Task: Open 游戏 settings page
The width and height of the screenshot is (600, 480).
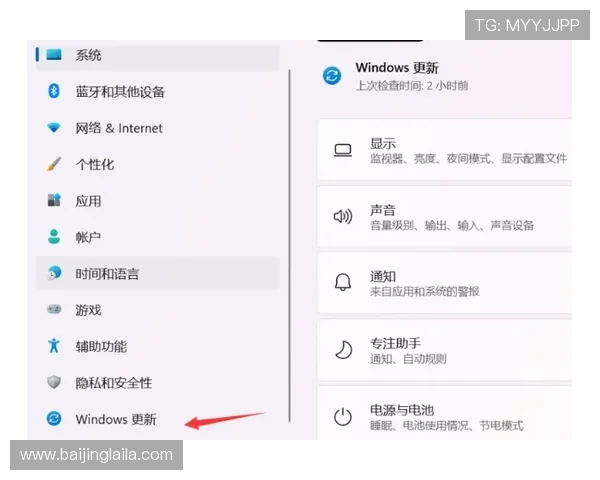Action: click(158, 310)
